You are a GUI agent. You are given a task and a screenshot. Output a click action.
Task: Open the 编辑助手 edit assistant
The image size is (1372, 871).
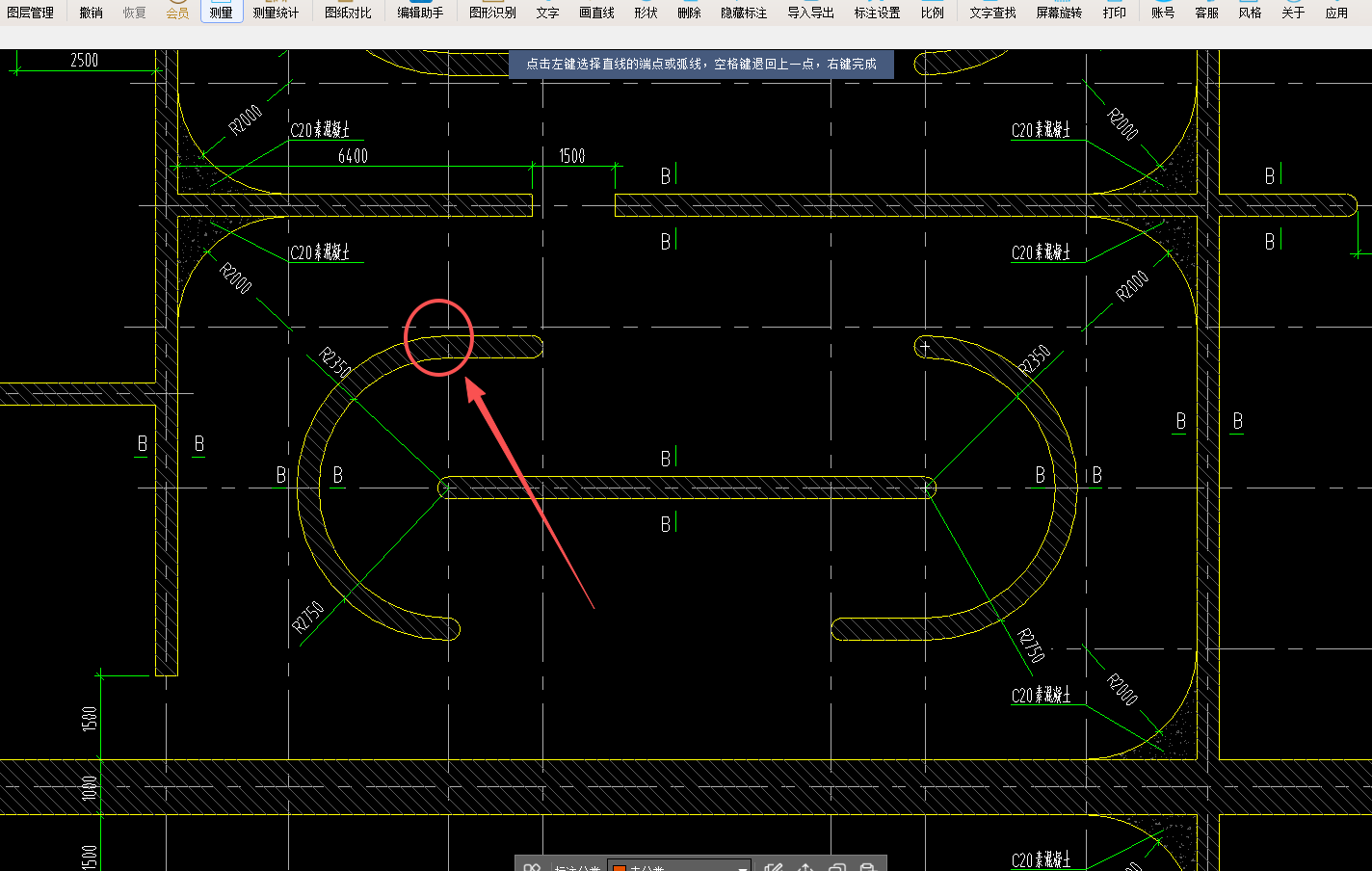pos(420,13)
